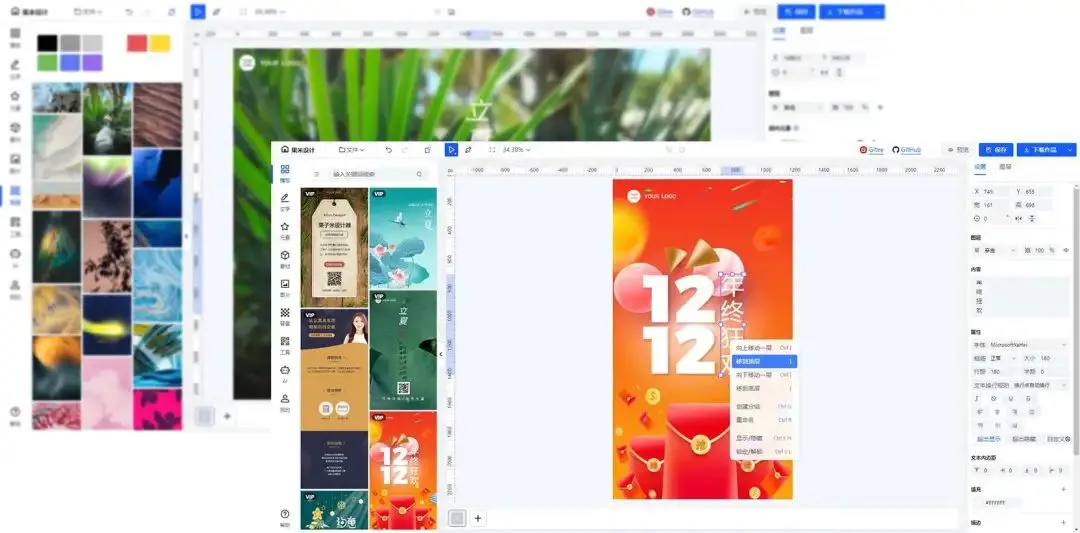
Task: Choose highlighted 'move to top' context menu item
Action: (x=763, y=361)
